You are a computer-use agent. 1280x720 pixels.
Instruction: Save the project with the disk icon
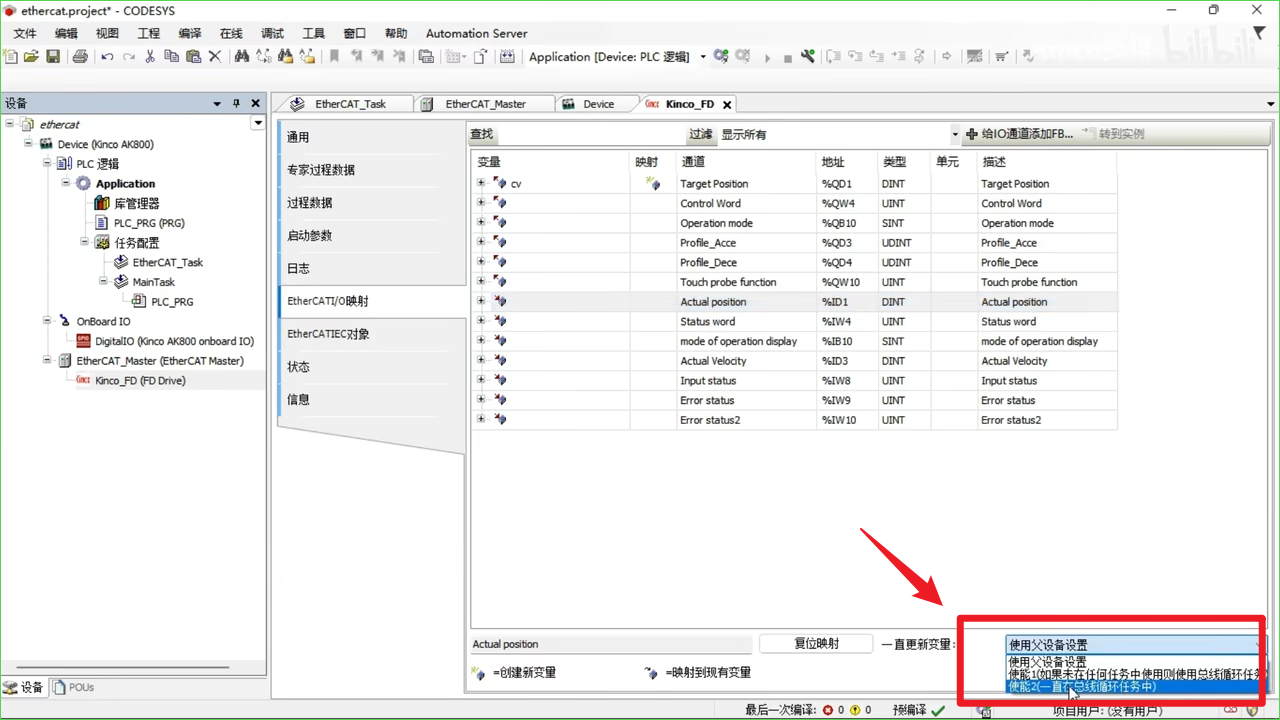coord(53,57)
